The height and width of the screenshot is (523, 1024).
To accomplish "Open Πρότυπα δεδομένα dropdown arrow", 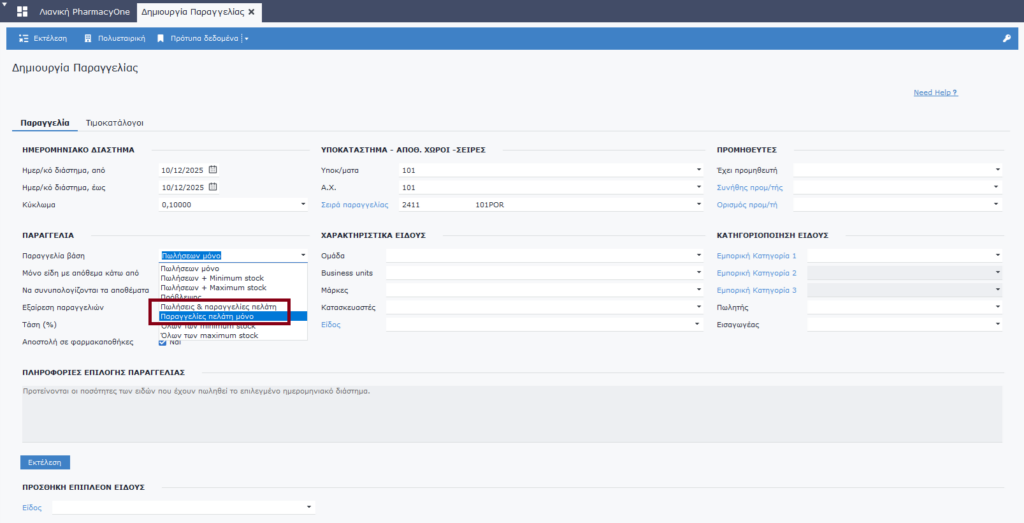I will point(246,38).
